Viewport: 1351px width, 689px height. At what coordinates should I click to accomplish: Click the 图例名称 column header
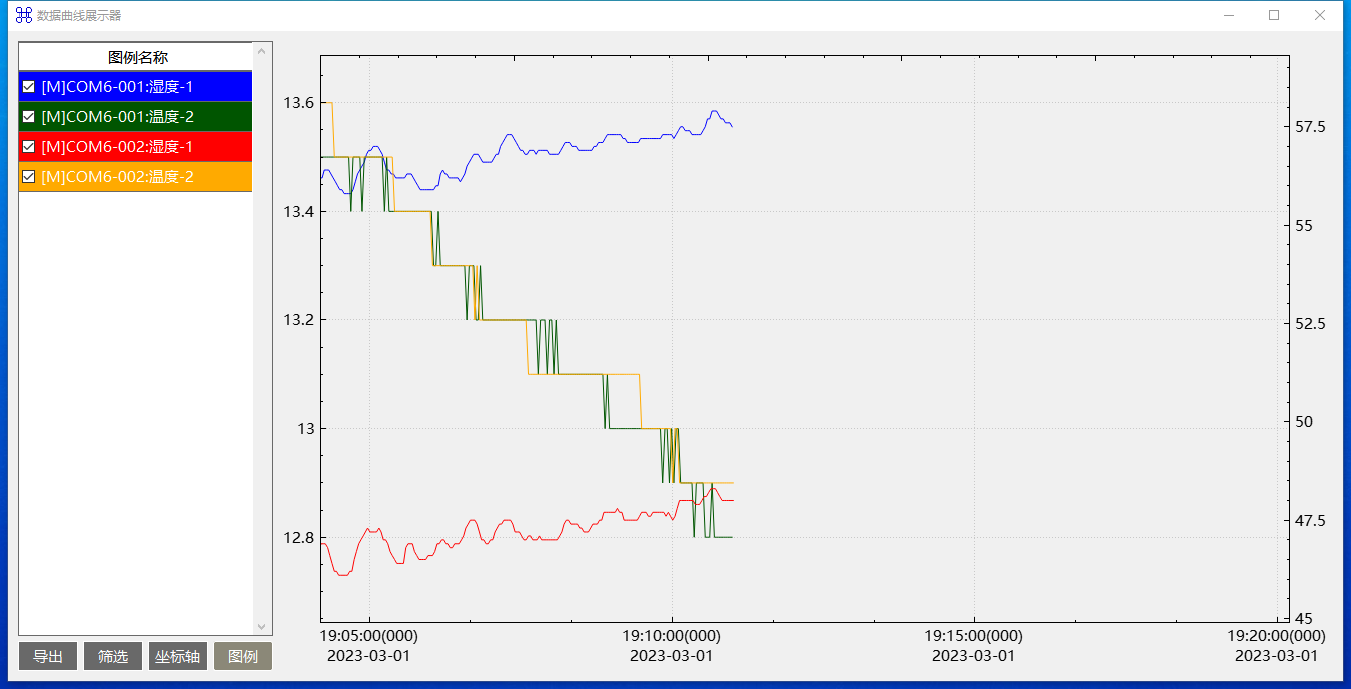coord(137,57)
